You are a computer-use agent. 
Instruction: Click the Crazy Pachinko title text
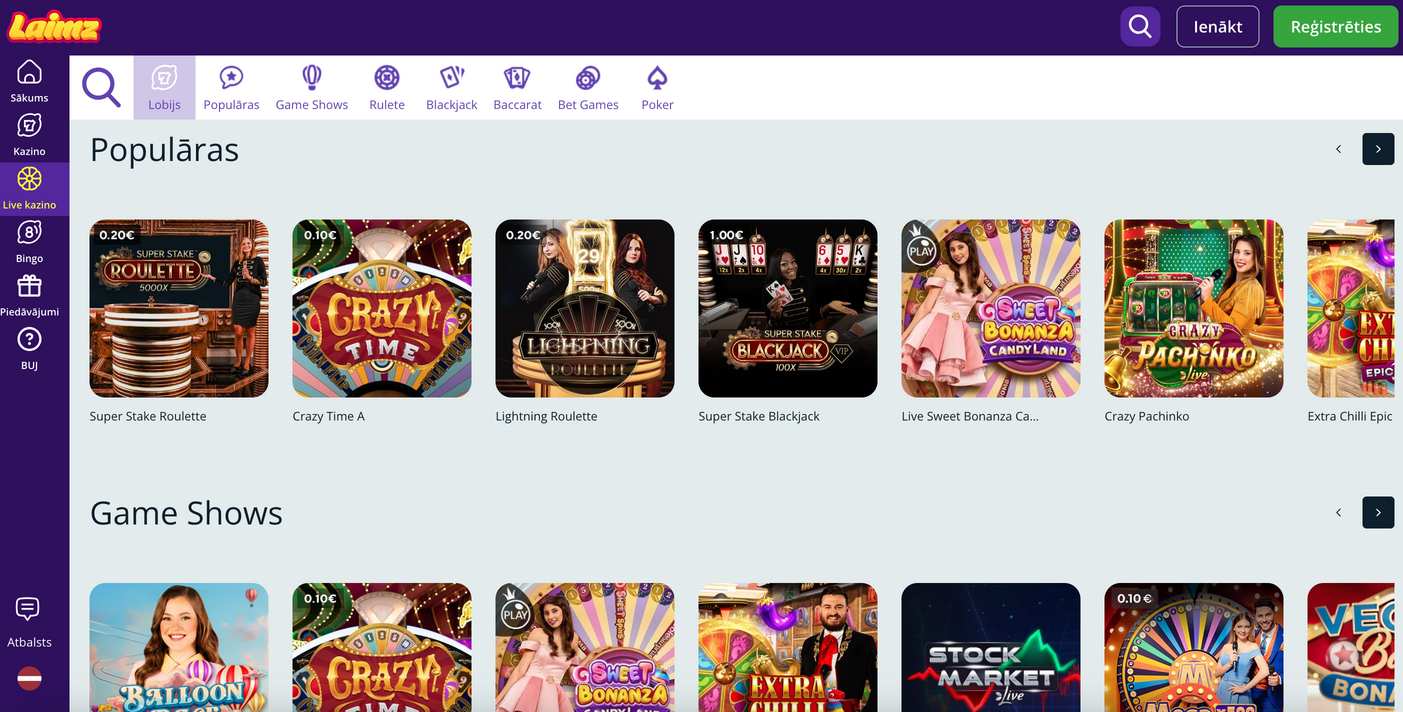pos(1147,416)
